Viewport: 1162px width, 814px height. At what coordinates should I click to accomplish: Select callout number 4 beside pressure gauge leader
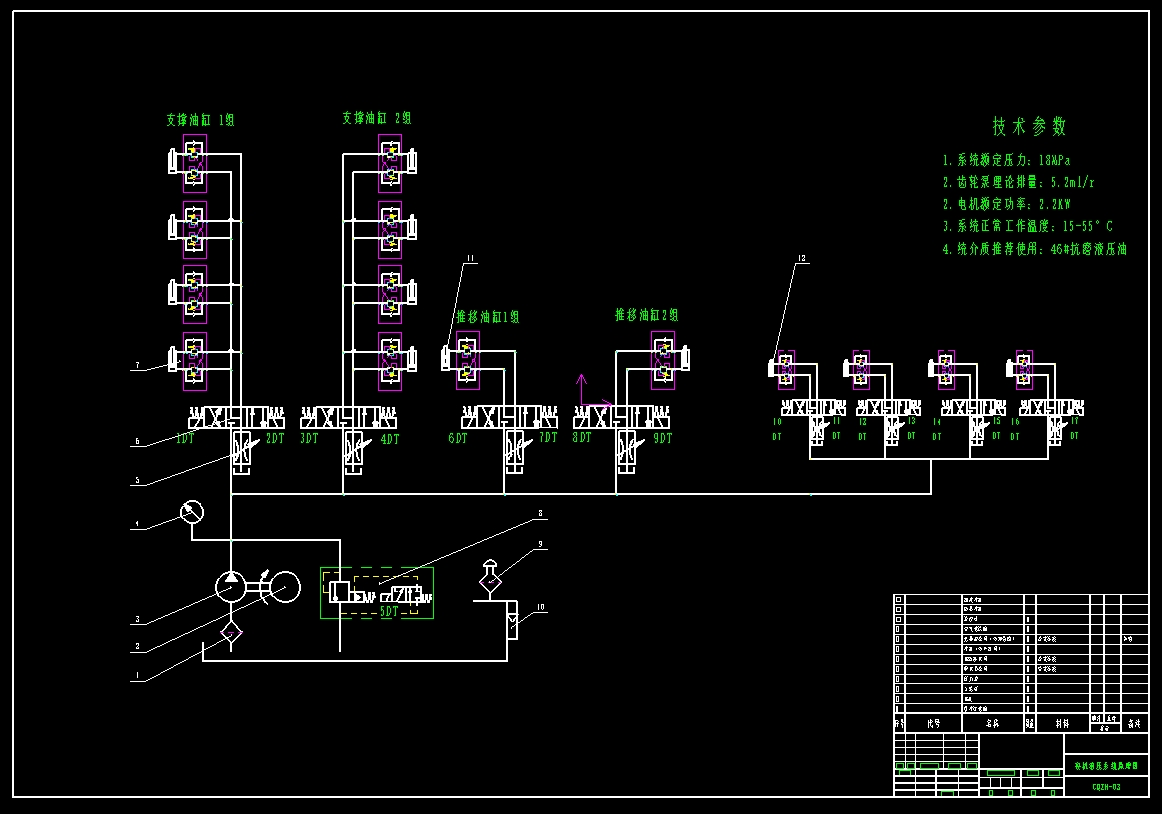(x=136, y=524)
